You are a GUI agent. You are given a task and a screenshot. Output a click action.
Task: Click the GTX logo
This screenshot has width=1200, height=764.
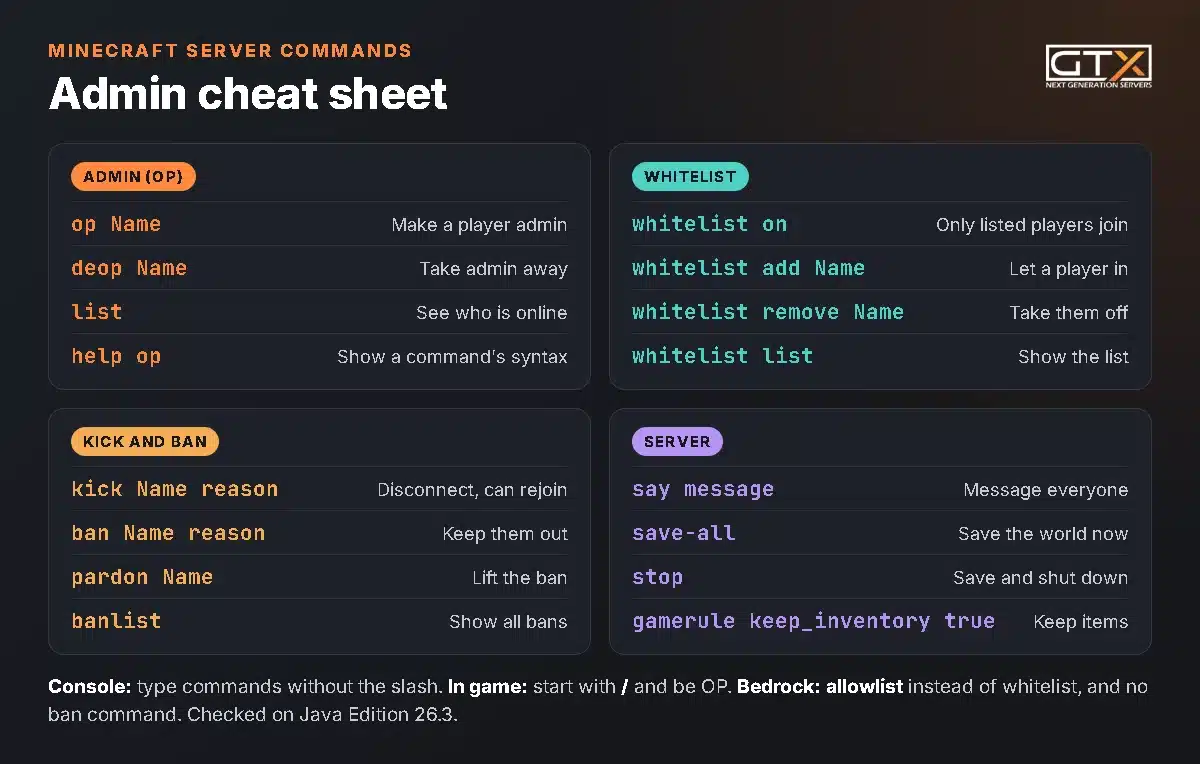(x=1098, y=66)
